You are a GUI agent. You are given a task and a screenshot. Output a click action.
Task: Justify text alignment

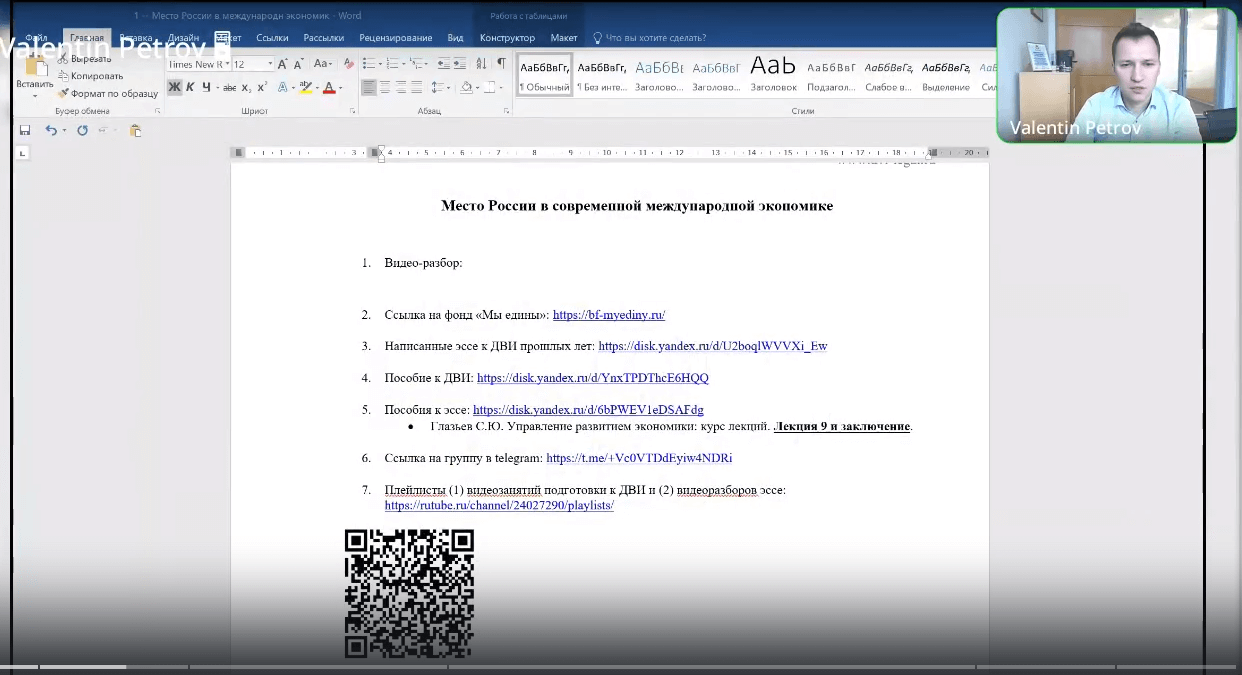click(x=416, y=88)
